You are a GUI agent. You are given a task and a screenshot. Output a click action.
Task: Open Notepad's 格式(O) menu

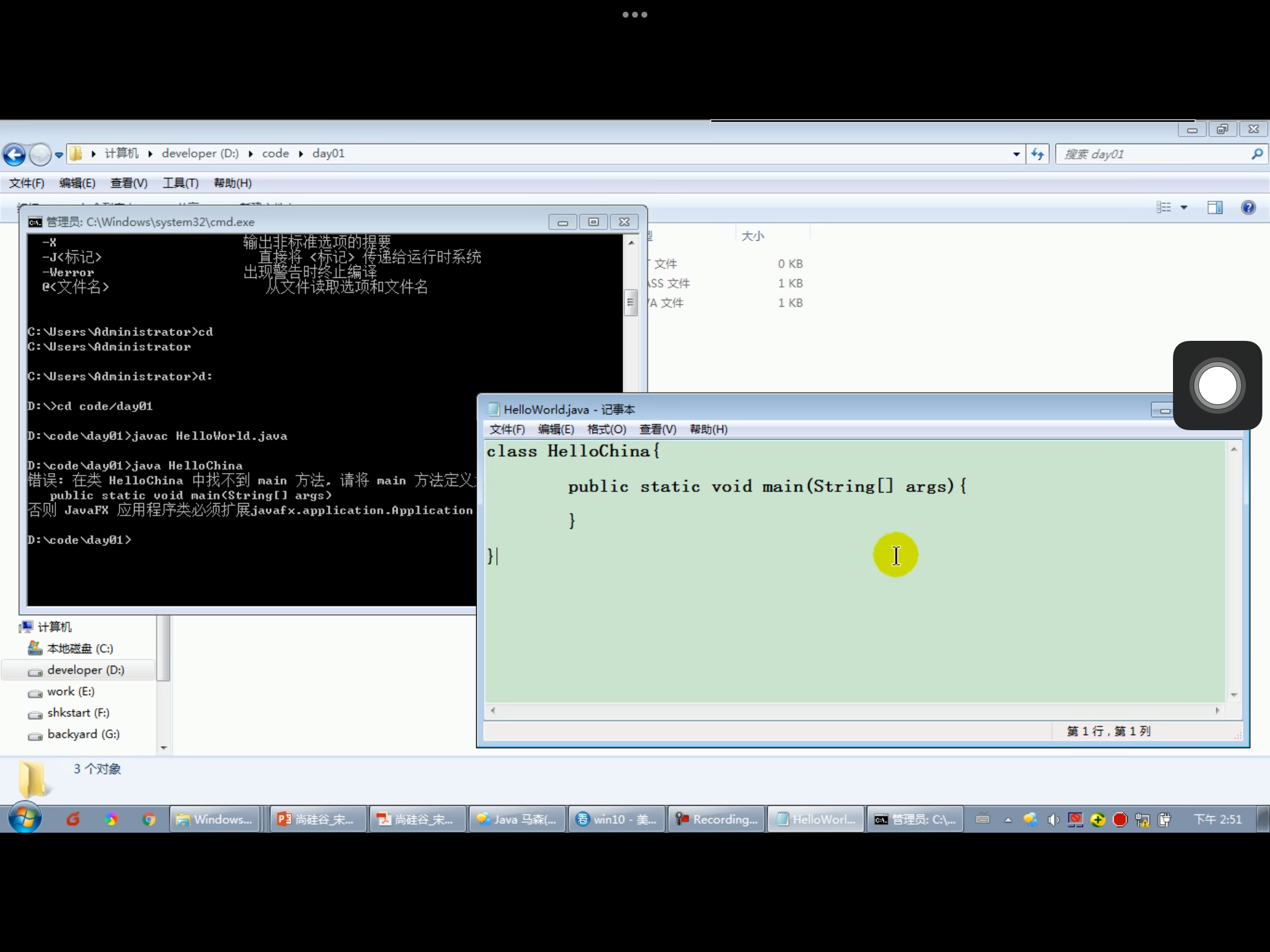pos(606,430)
